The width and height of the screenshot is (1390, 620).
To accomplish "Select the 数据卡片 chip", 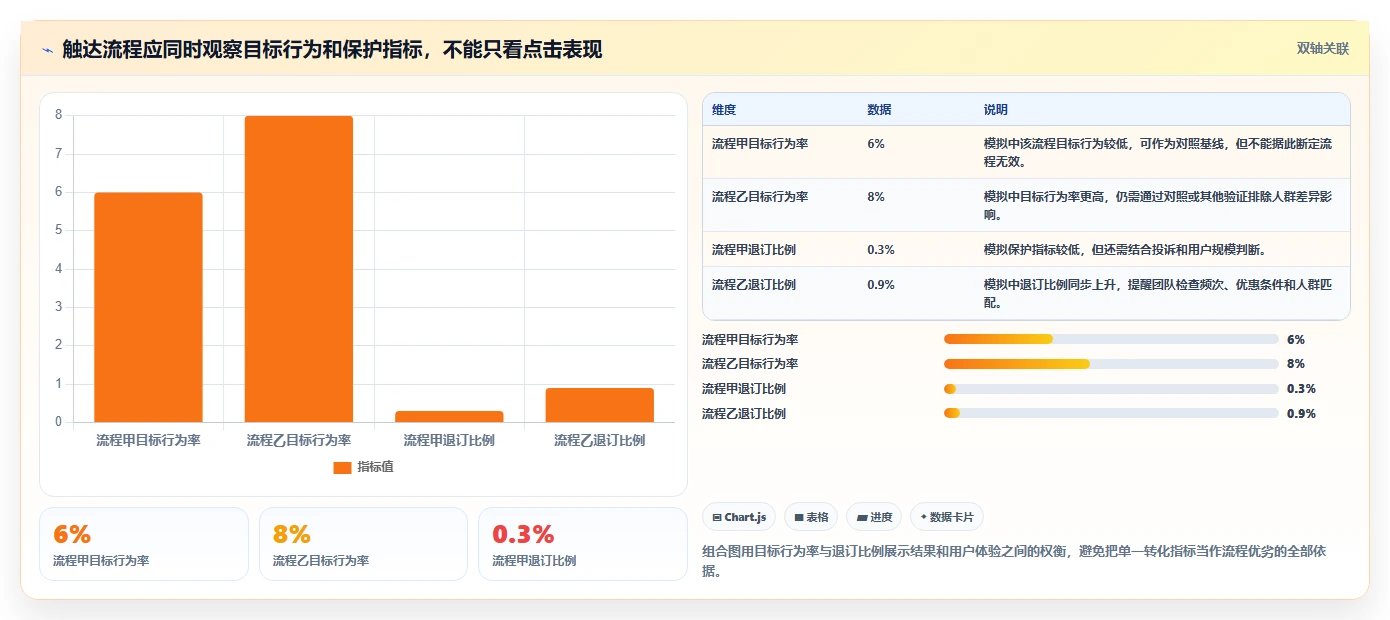I will pyautogui.click(x=947, y=517).
